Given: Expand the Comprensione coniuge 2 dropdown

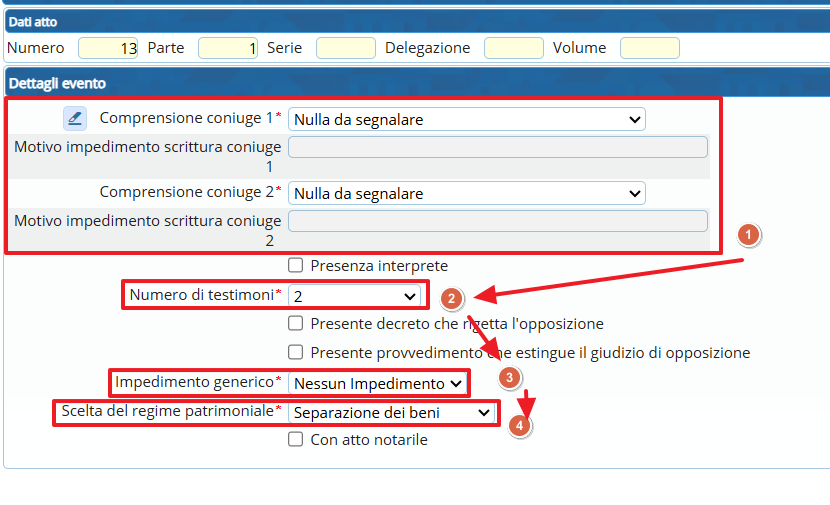Looking at the screenshot, I should (x=466, y=193).
